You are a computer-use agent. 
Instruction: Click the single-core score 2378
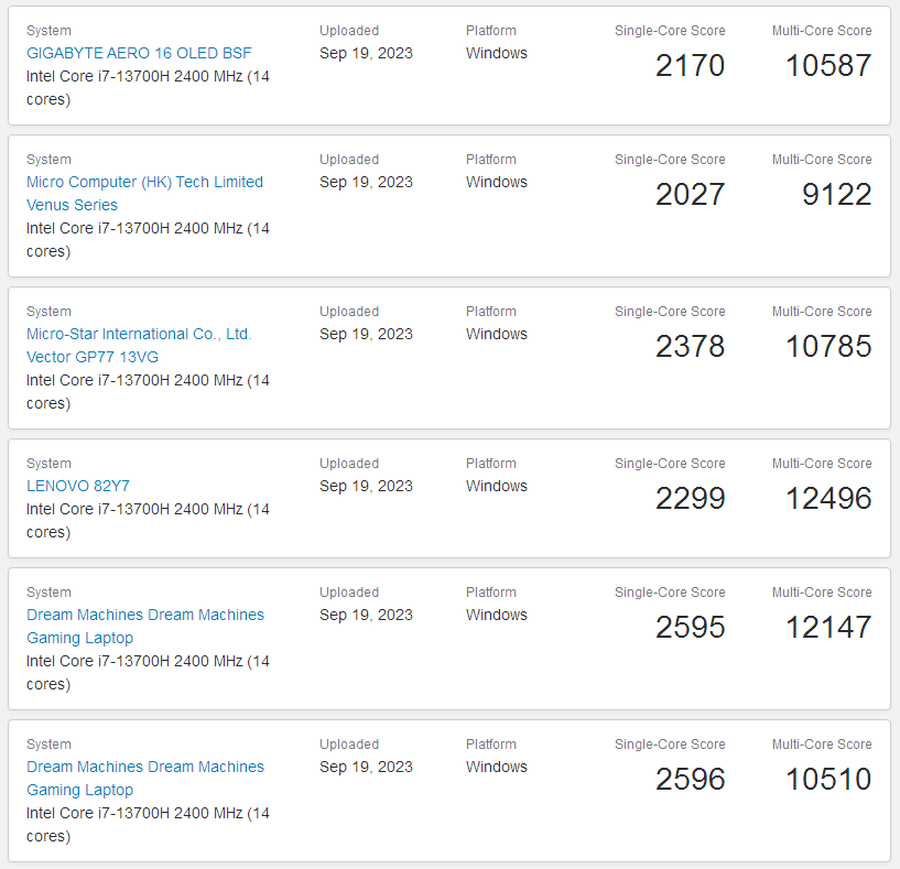pyautogui.click(x=690, y=347)
